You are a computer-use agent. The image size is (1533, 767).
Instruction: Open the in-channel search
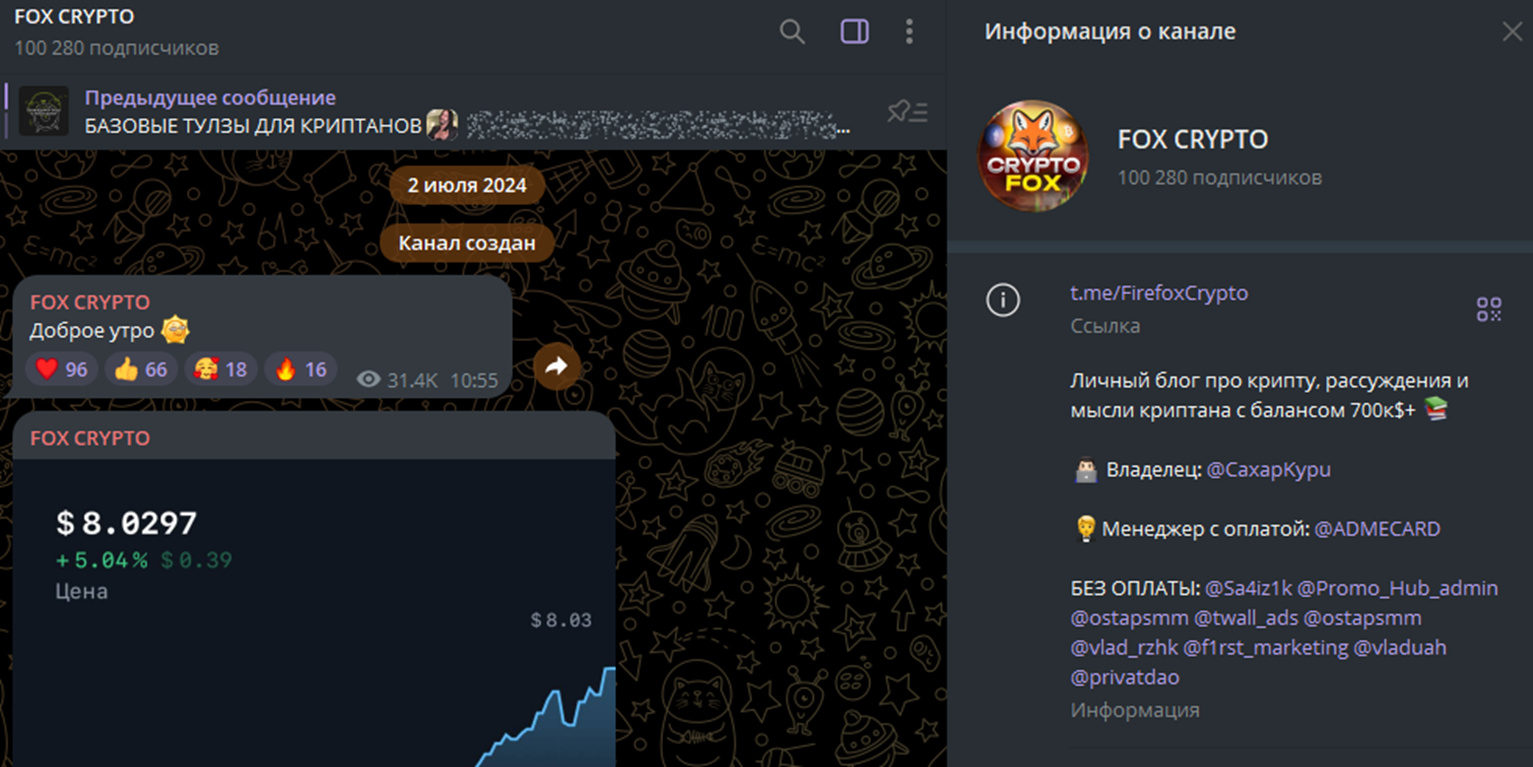click(791, 31)
